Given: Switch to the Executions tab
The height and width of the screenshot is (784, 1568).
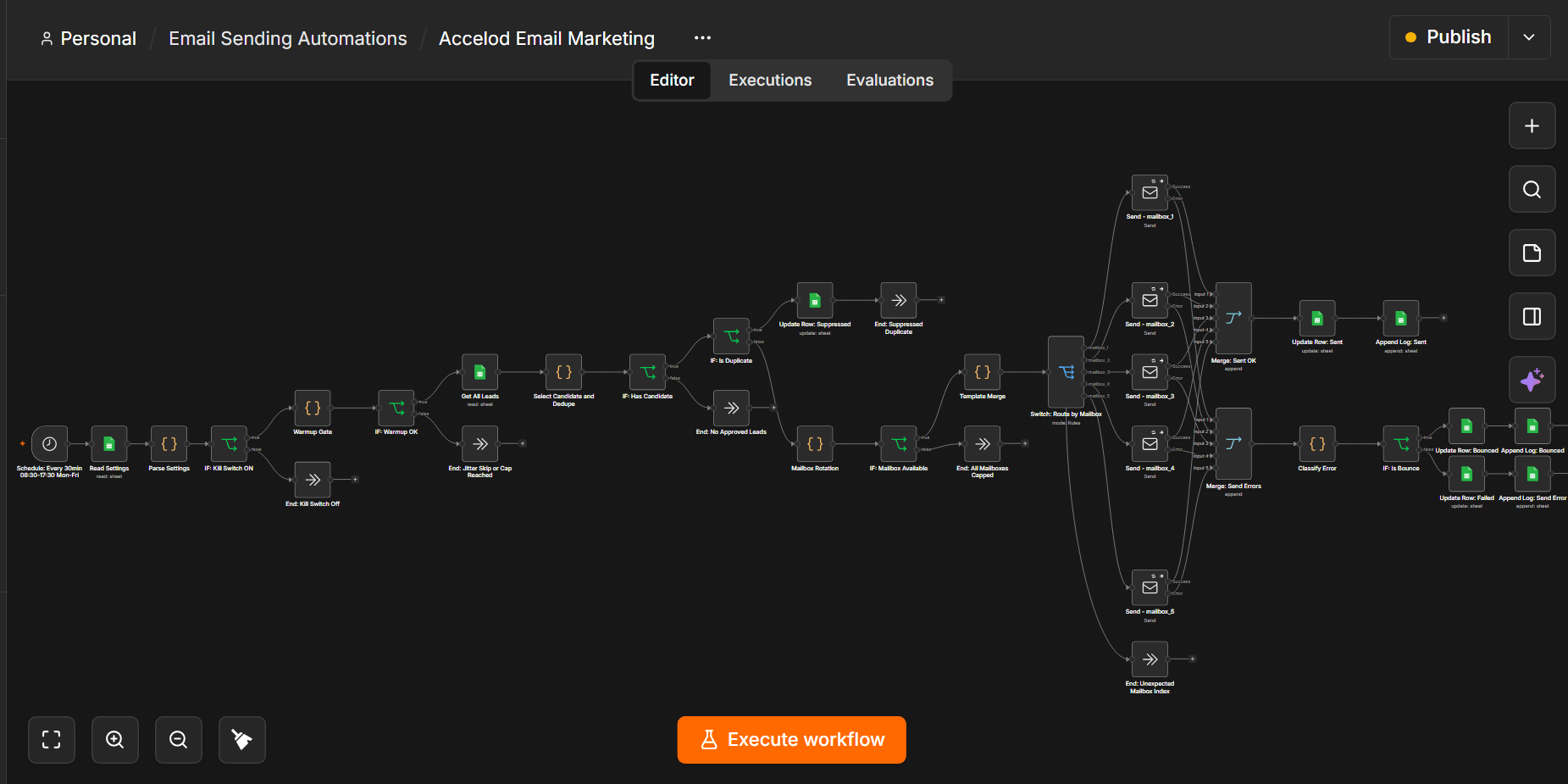Looking at the screenshot, I should coord(770,81).
